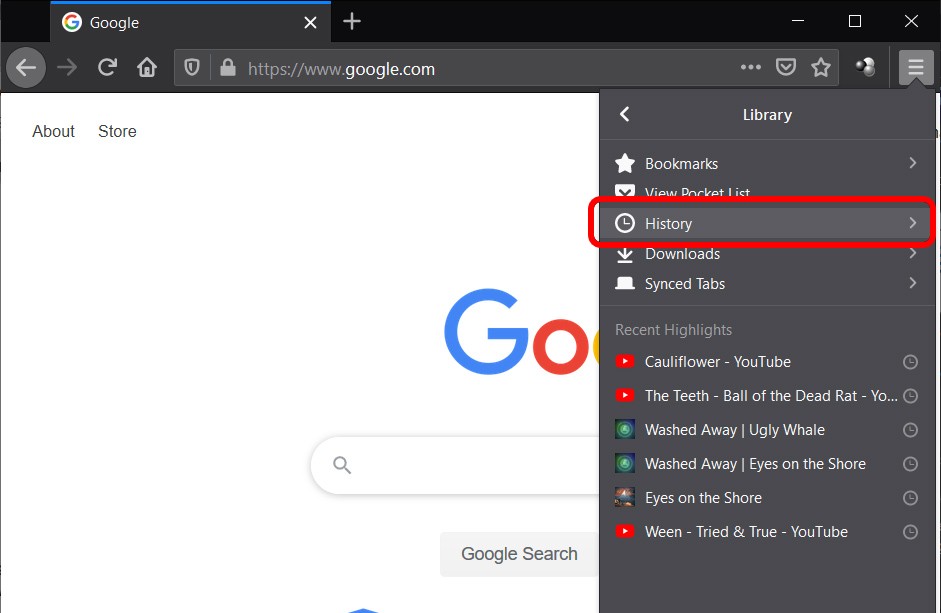Reload the current Google page

(x=107, y=67)
